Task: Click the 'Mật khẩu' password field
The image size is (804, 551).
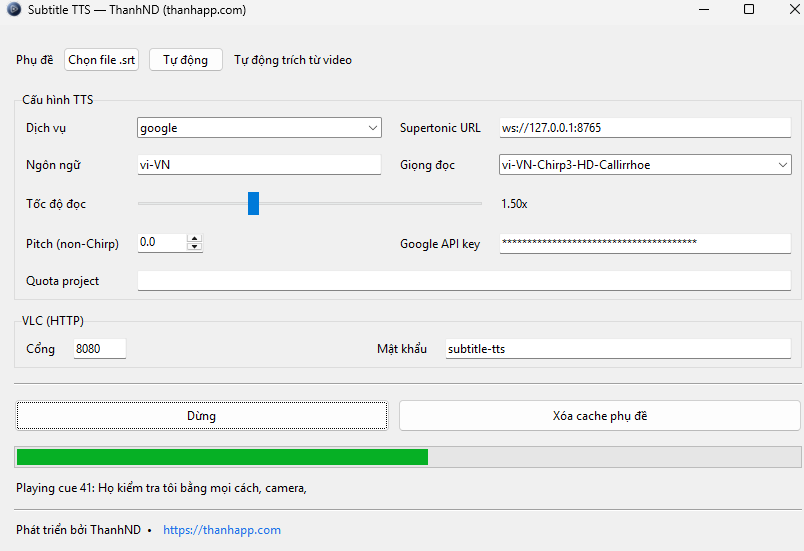Action: pyautogui.click(x=618, y=349)
